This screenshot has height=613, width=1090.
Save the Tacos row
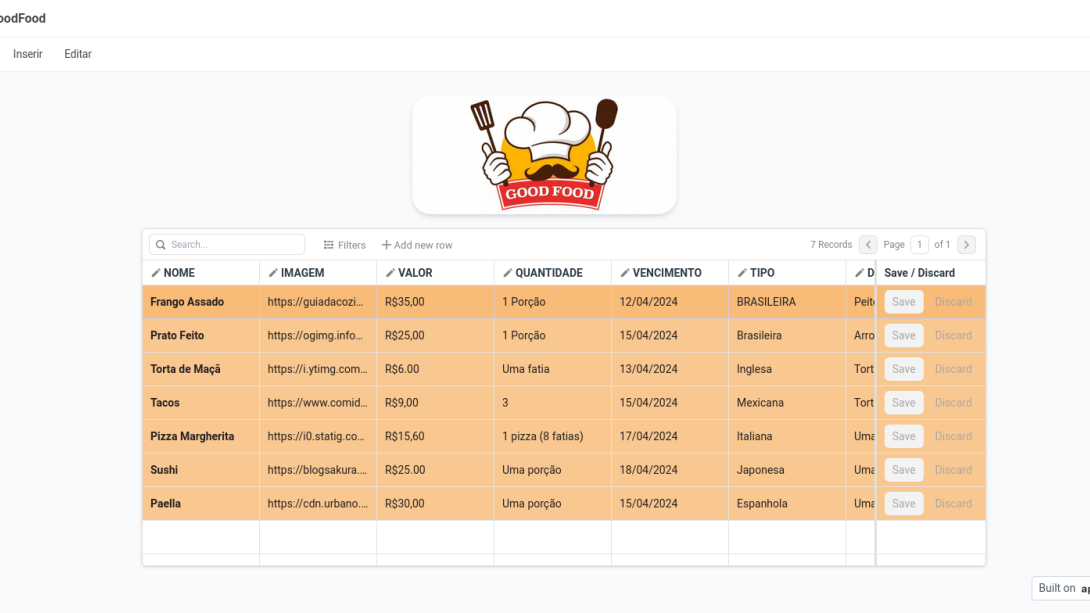pyautogui.click(x=904, y=402)
